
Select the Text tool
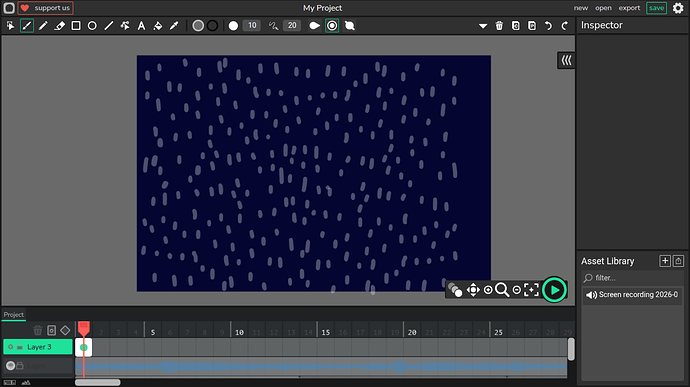tap(141, 26)
